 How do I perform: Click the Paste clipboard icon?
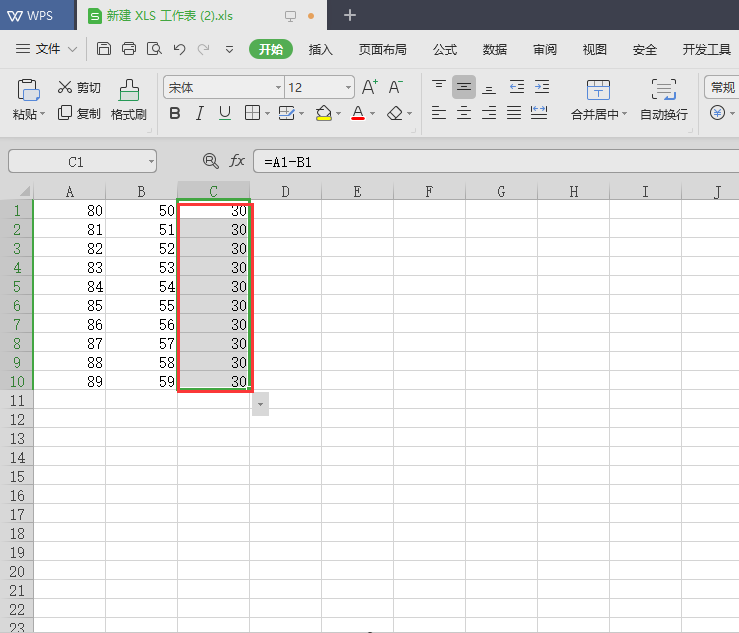tap(28, 90)
